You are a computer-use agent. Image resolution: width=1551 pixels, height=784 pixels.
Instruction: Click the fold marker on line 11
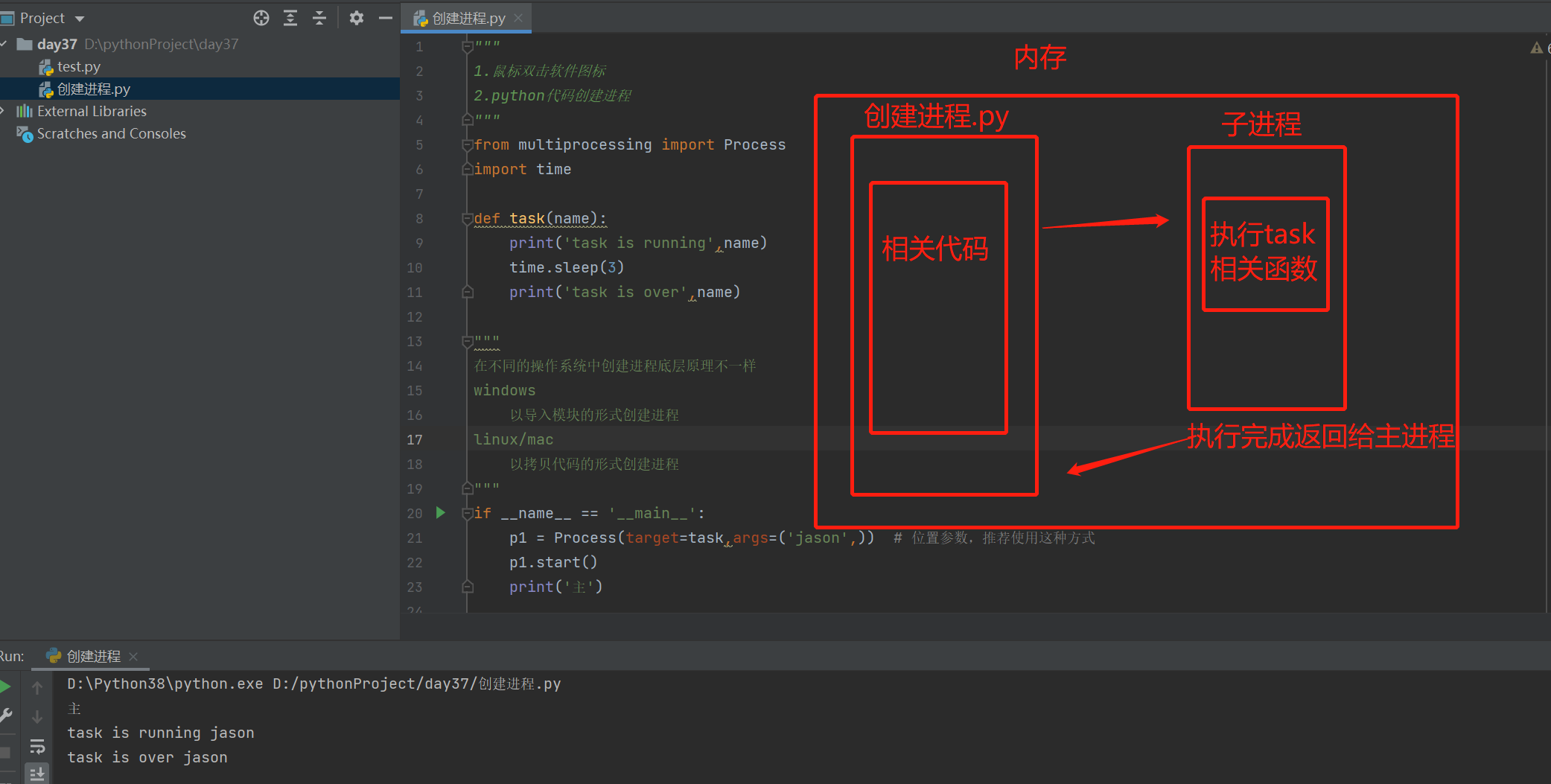point(468,292)
